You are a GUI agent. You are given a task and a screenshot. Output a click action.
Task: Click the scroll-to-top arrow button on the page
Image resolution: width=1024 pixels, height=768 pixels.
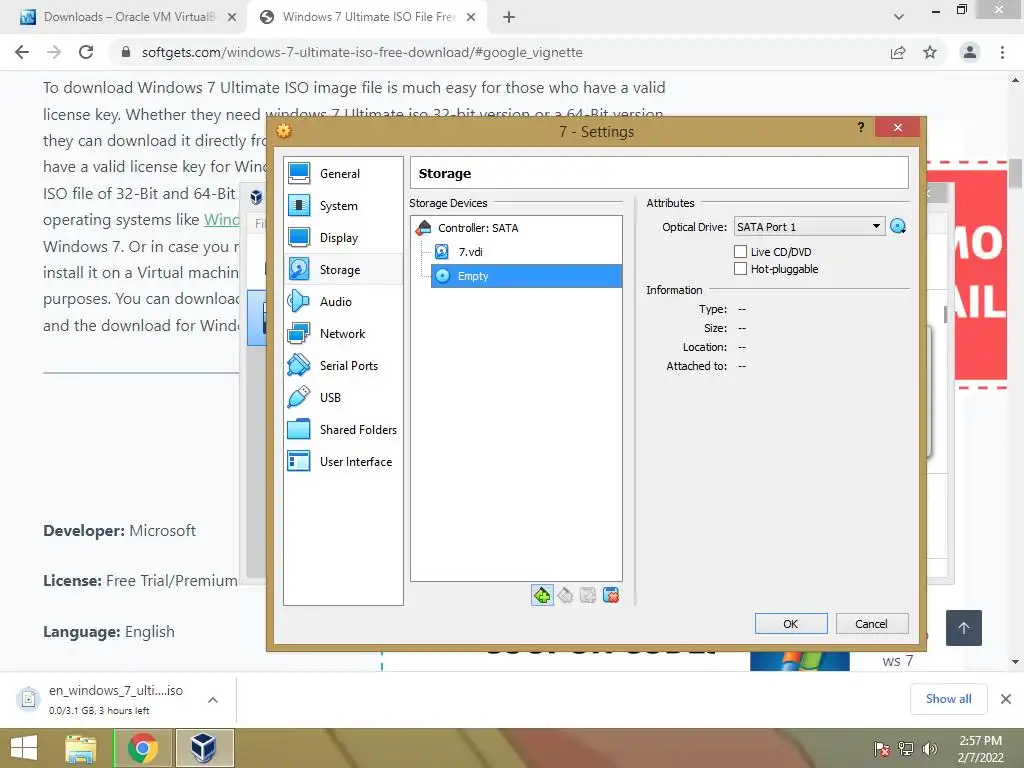(964, 628)
